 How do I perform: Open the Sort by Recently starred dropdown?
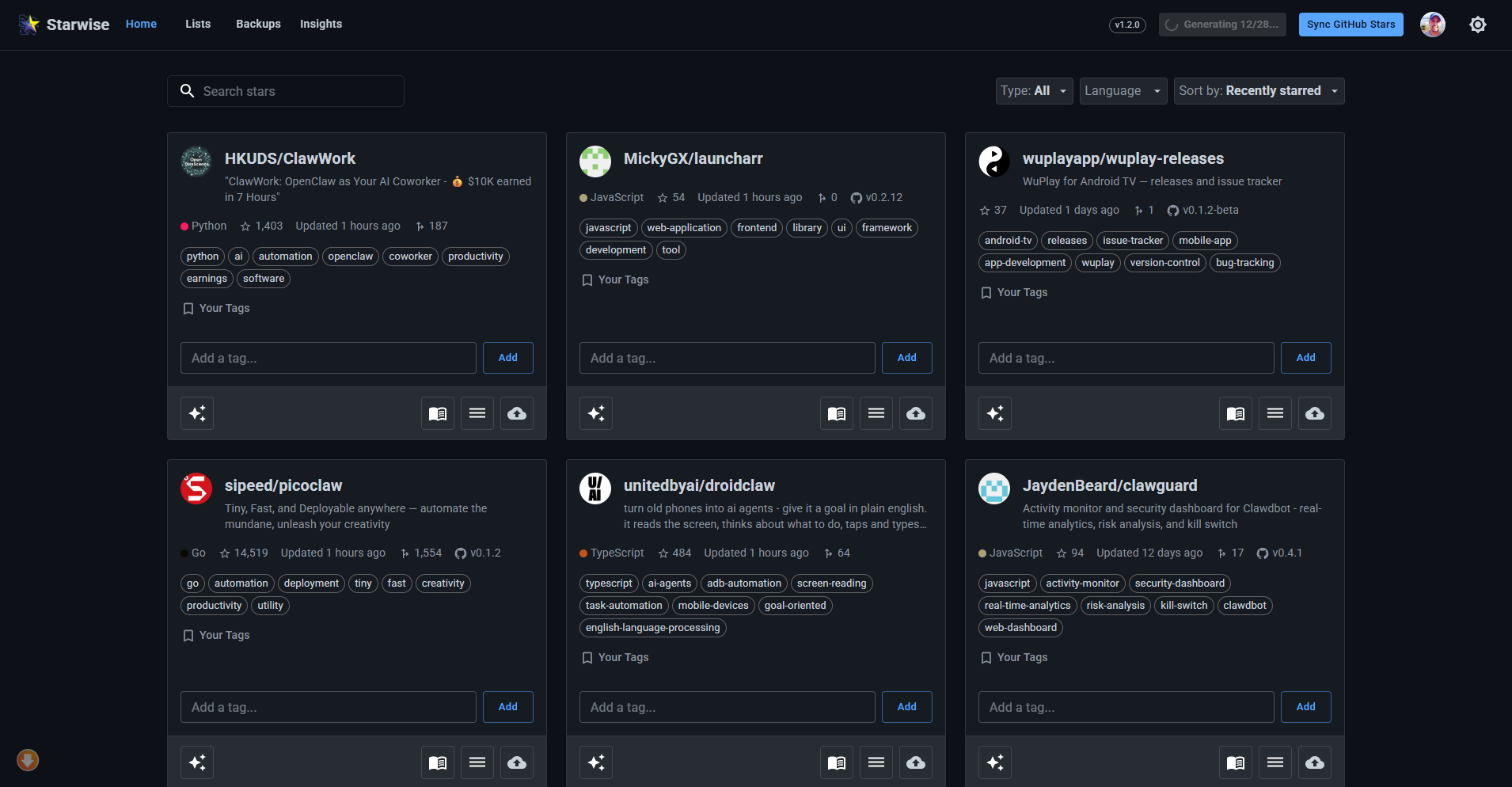point(1259,91)
